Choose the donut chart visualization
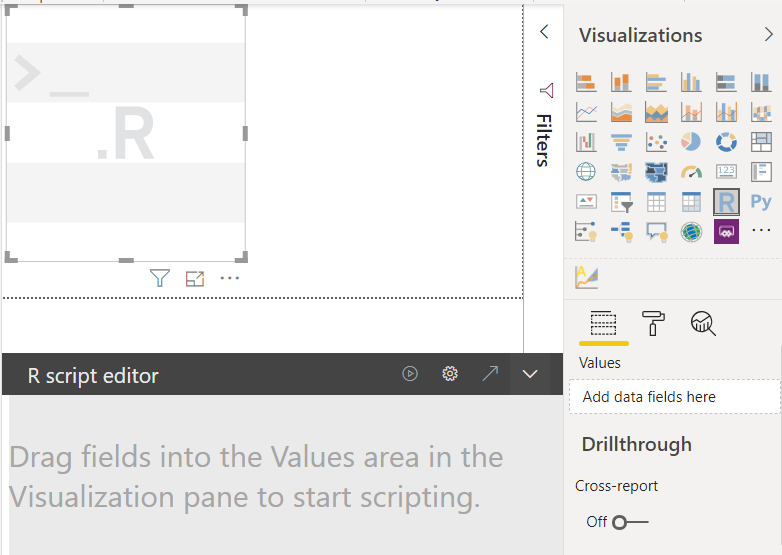The image size is (782, 555). 726,142
